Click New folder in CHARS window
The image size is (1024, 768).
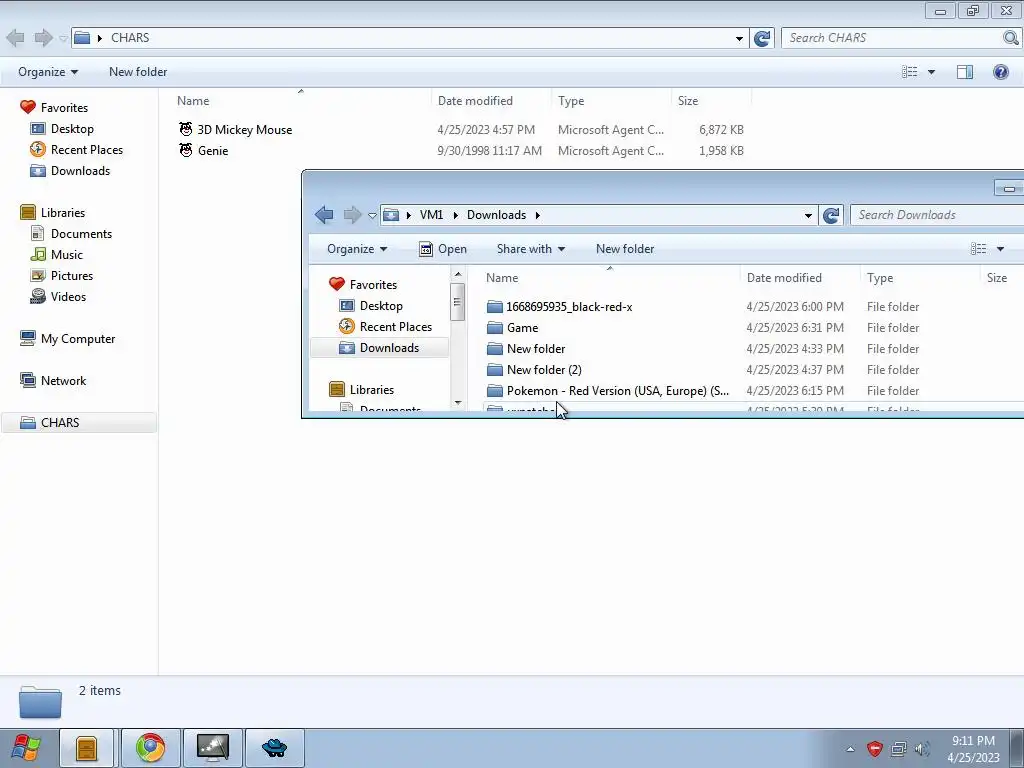[138, 72]
